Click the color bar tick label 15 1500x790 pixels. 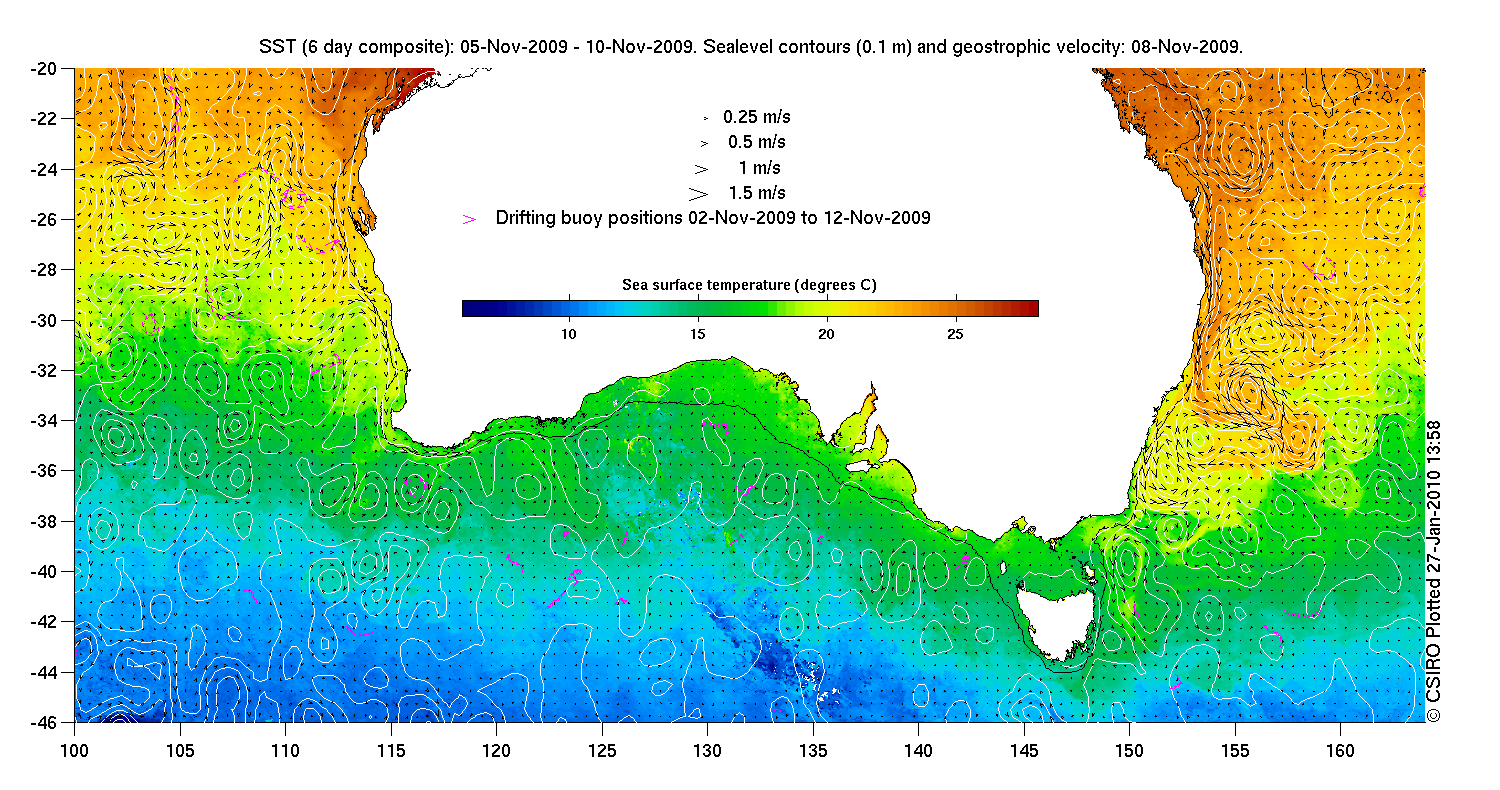pyautogui.click(x=698, y=333)
